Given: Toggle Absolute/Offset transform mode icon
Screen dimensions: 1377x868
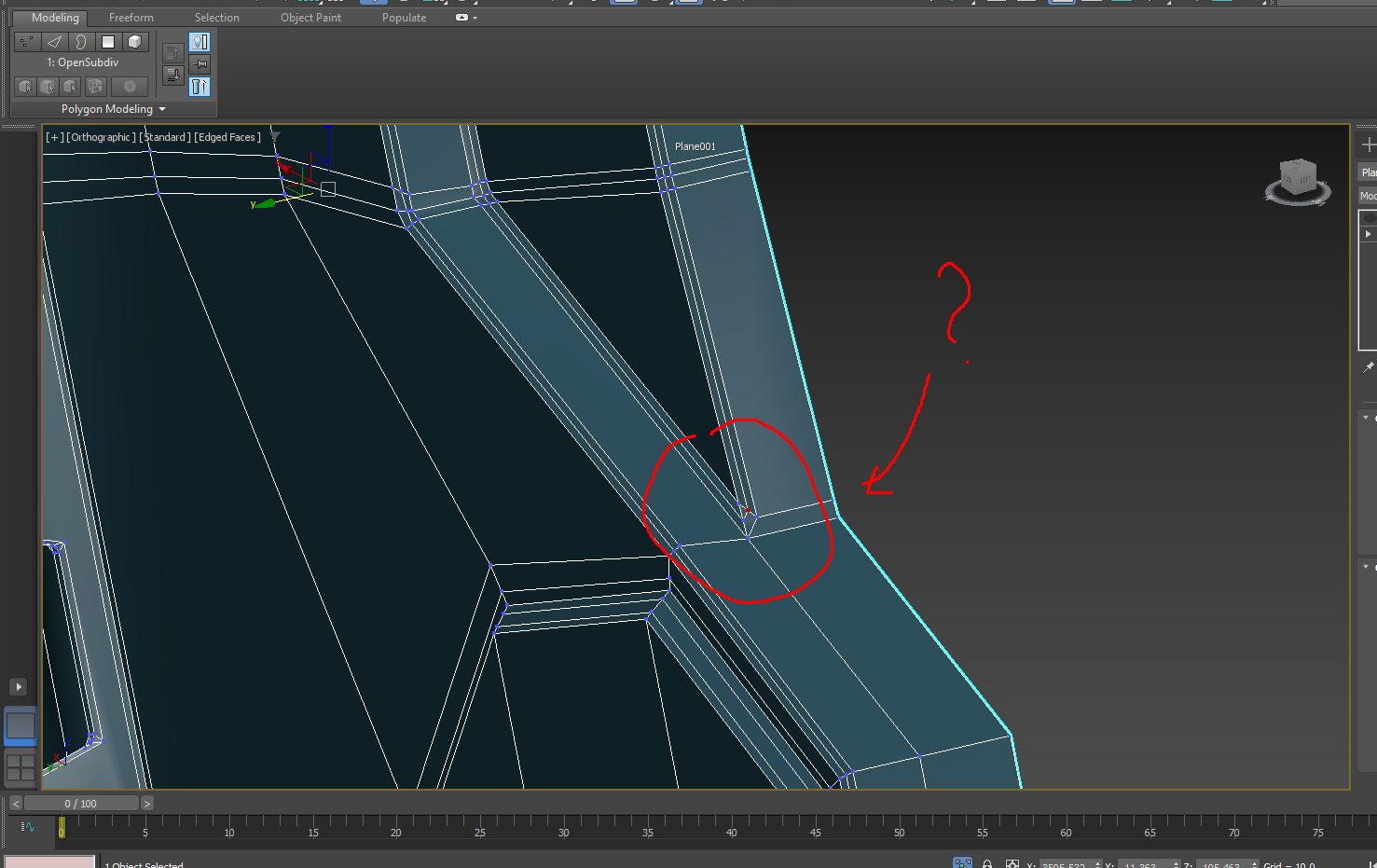Looking at the screenshot, I should [x=1012, y=864].
